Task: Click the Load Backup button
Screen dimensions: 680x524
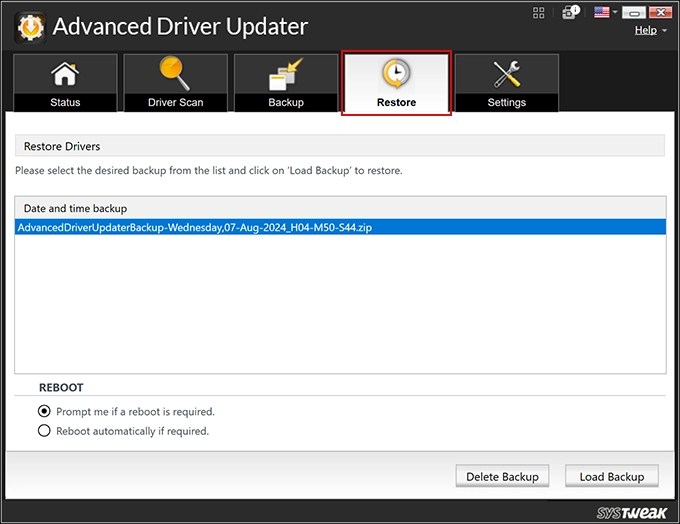Action: [x=611, y=476]
